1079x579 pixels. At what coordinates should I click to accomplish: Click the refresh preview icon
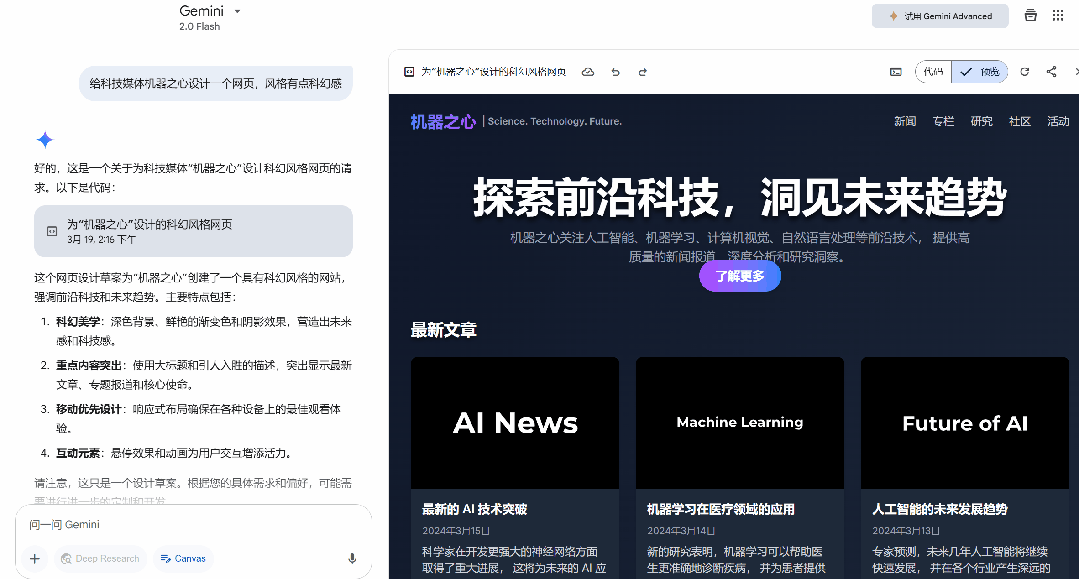coord(1024,72)
